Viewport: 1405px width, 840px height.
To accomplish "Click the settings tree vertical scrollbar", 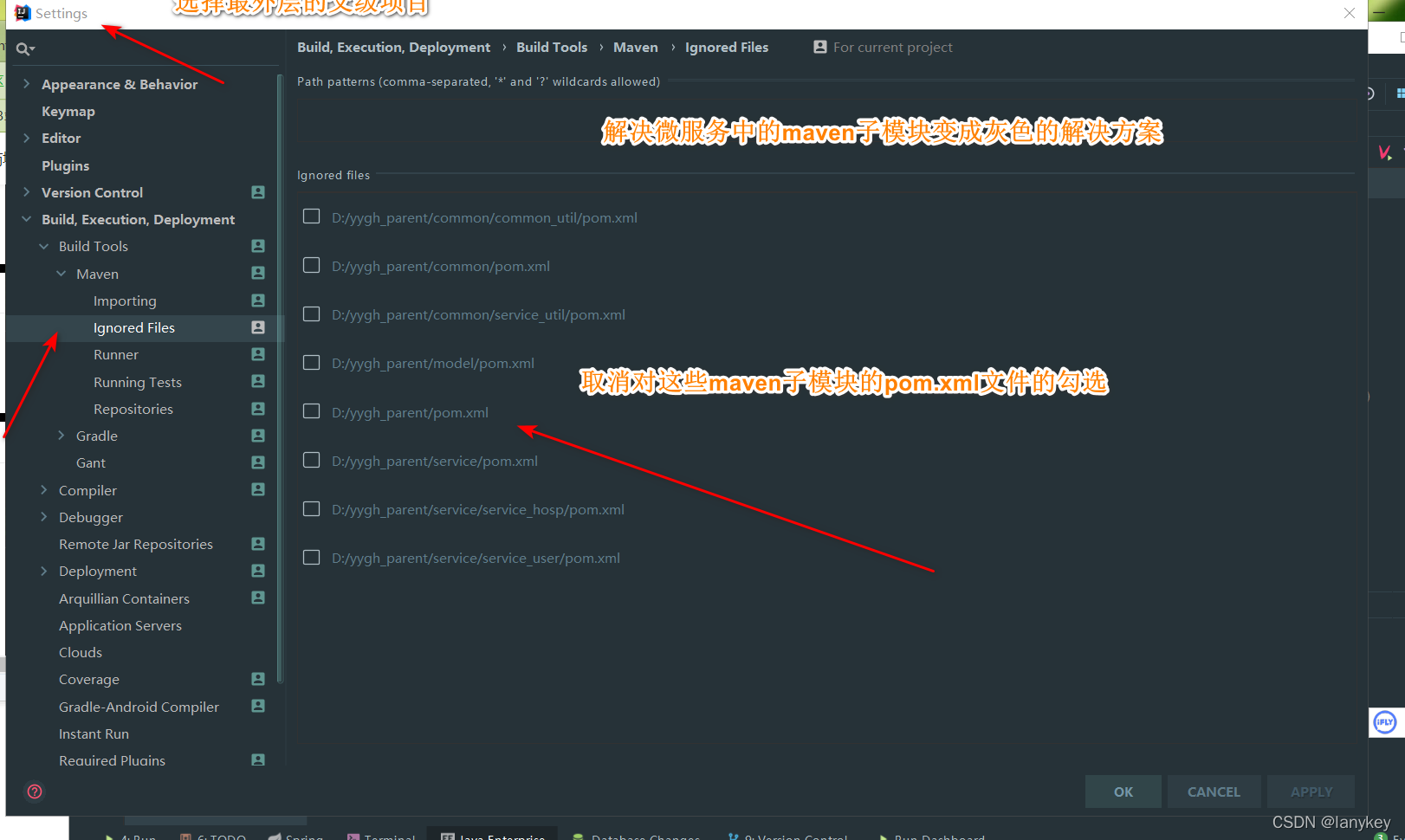I will click(280, 378).
